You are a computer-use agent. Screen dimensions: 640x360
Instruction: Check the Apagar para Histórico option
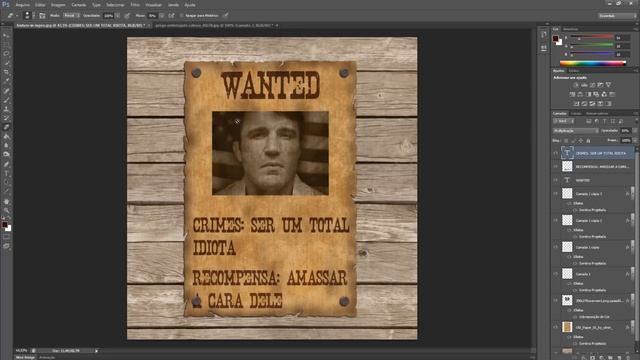point(182,16)
